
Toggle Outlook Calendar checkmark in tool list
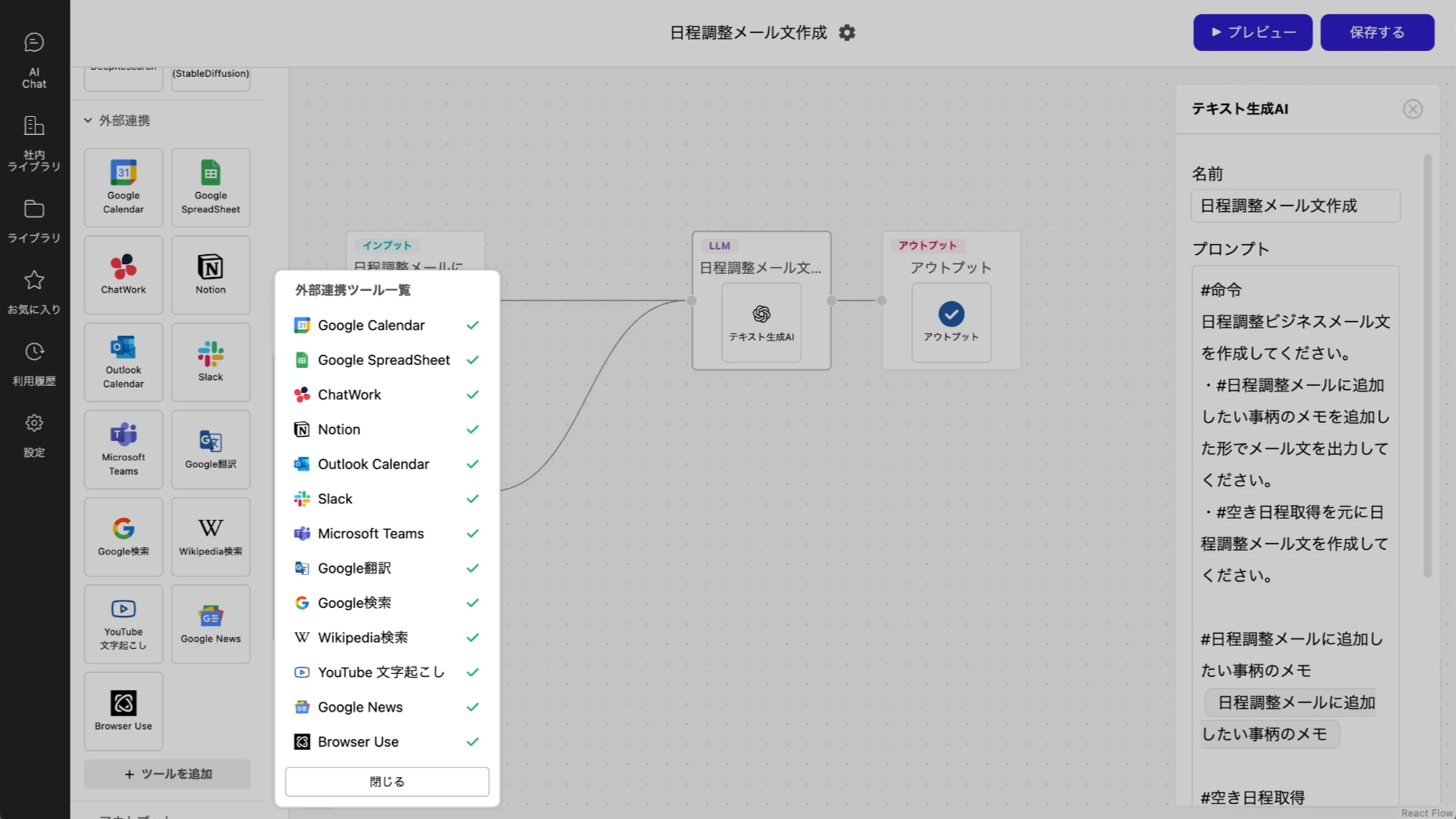pos(472,464)
